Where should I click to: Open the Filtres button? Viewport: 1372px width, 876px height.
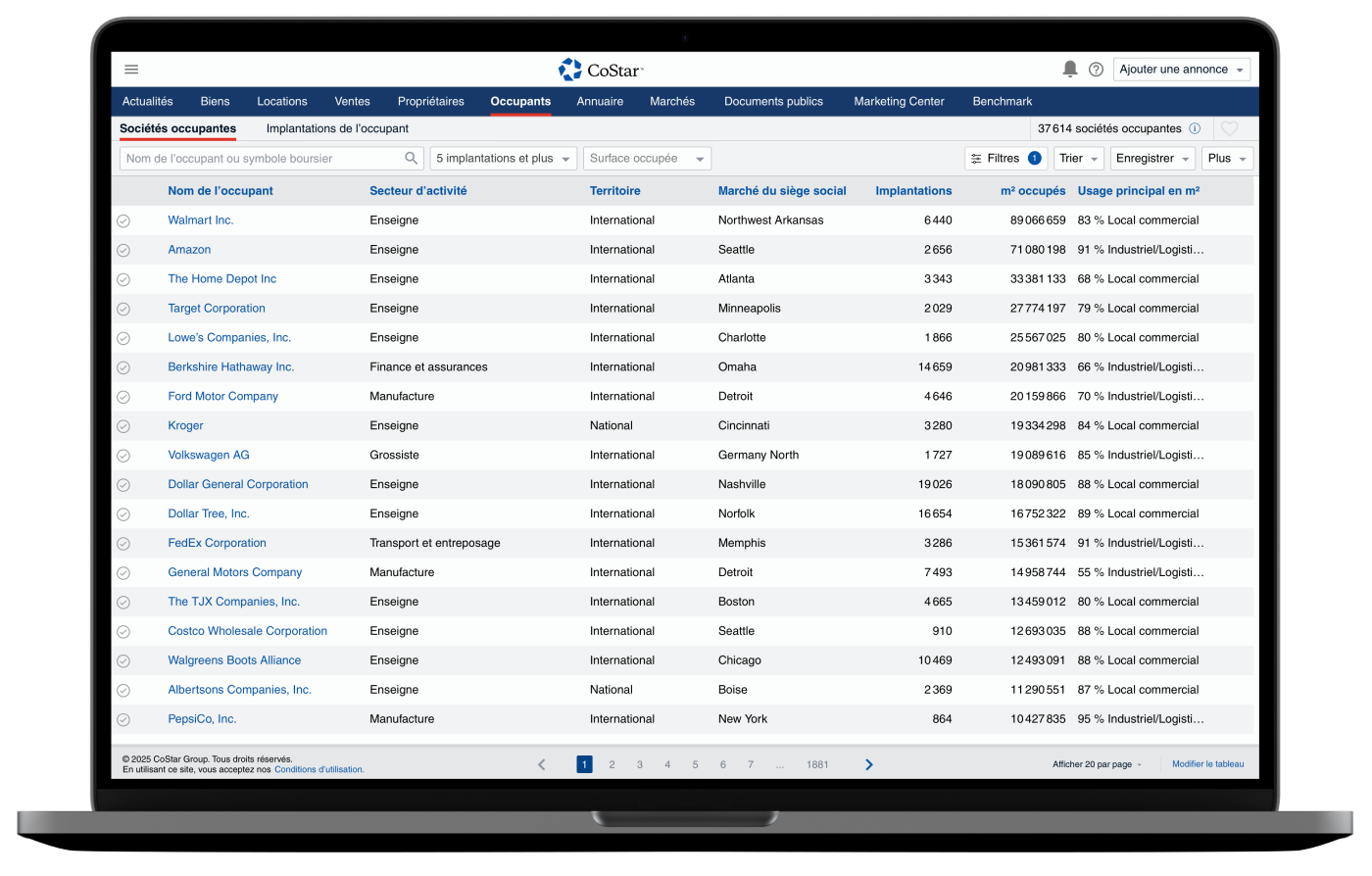(x=1005, y=159)
